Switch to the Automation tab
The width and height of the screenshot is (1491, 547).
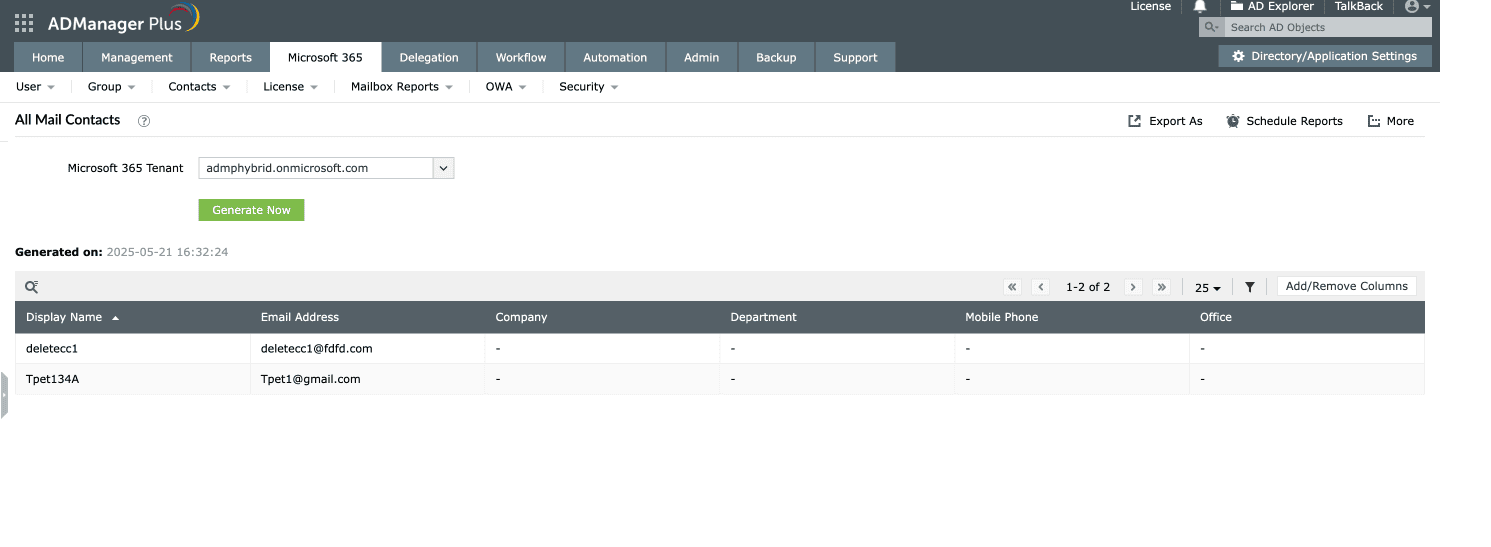click(615, 57)
